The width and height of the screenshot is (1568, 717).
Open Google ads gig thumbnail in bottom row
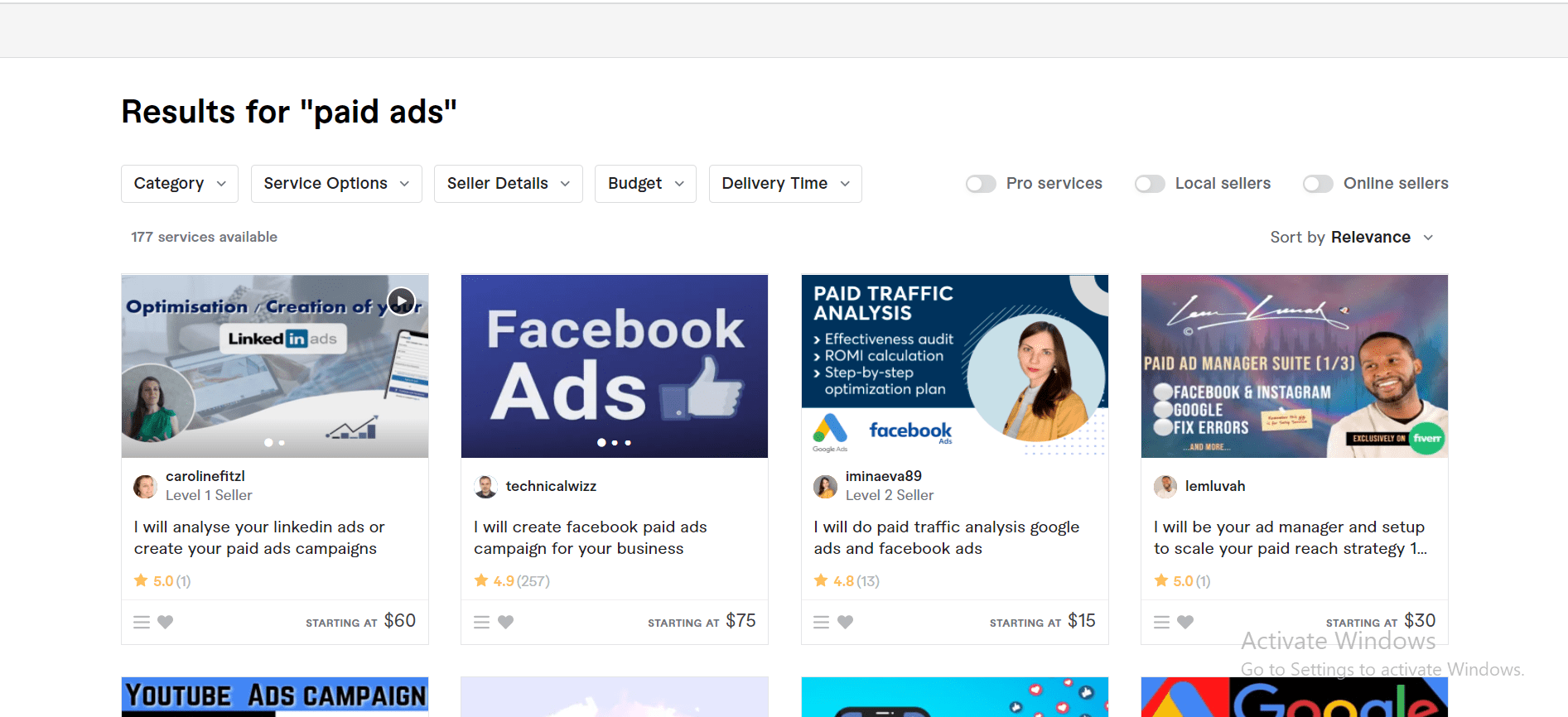click(x=1295, y=696)
